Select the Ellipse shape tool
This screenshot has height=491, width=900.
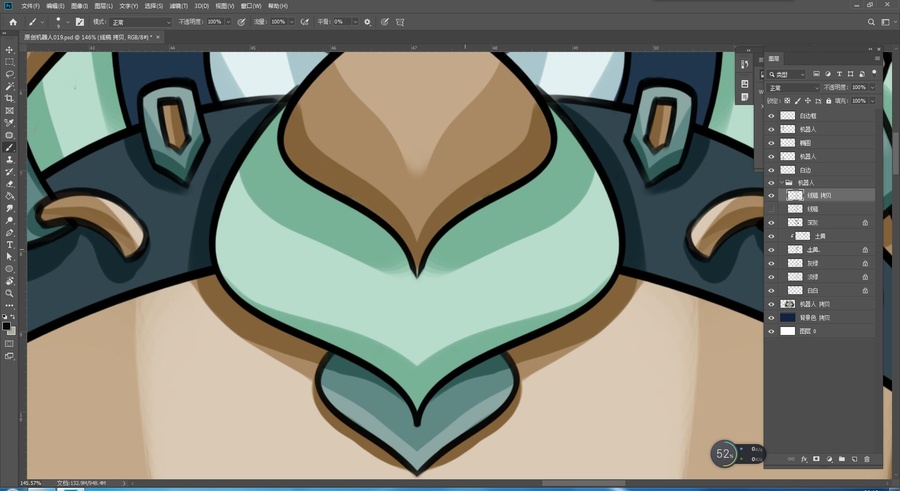(9, 269)
